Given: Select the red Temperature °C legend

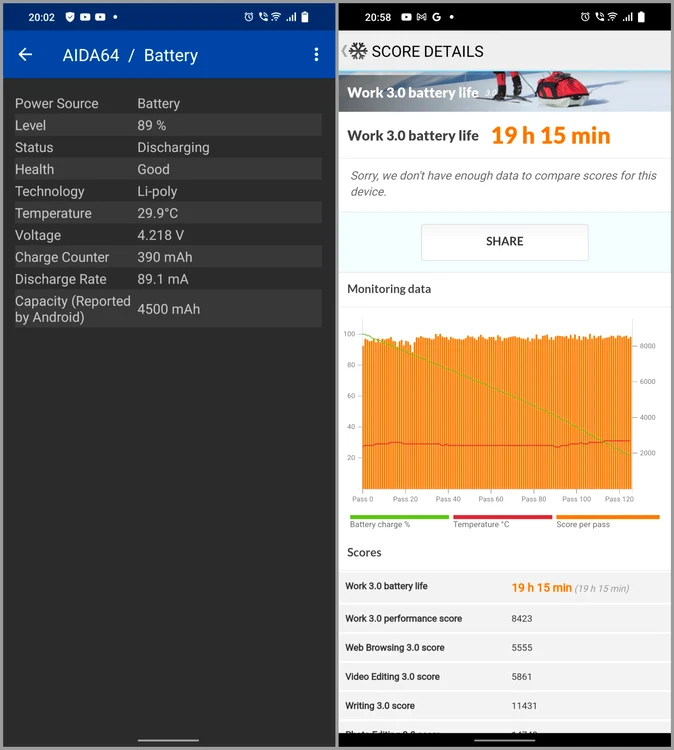Looking at the screenshot, I should pyautogui.click(x=502, y=521).
